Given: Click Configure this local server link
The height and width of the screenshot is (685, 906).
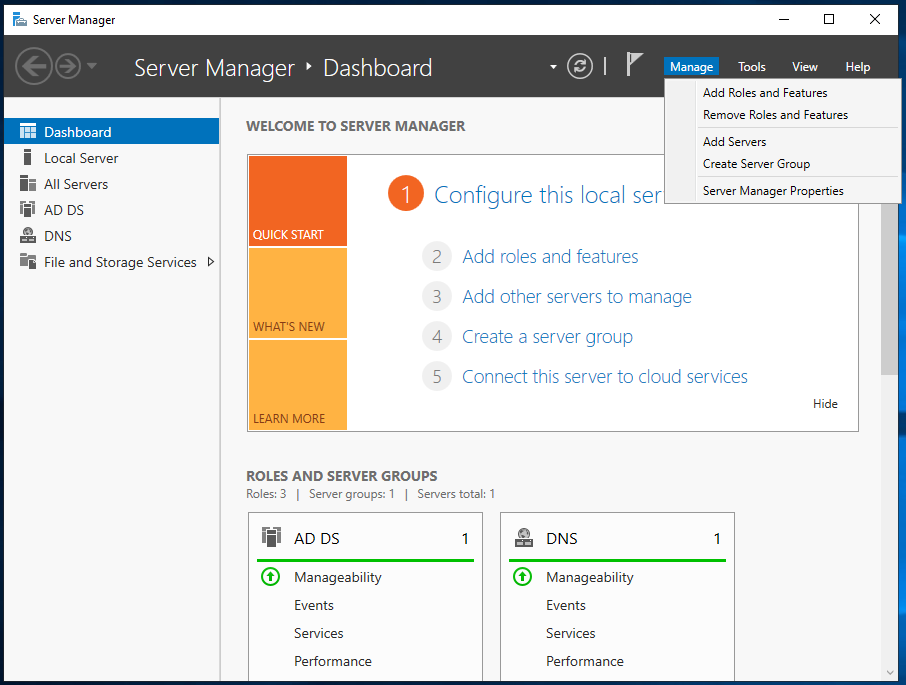Looking at the screenshot, I should (x=548, y=195).
